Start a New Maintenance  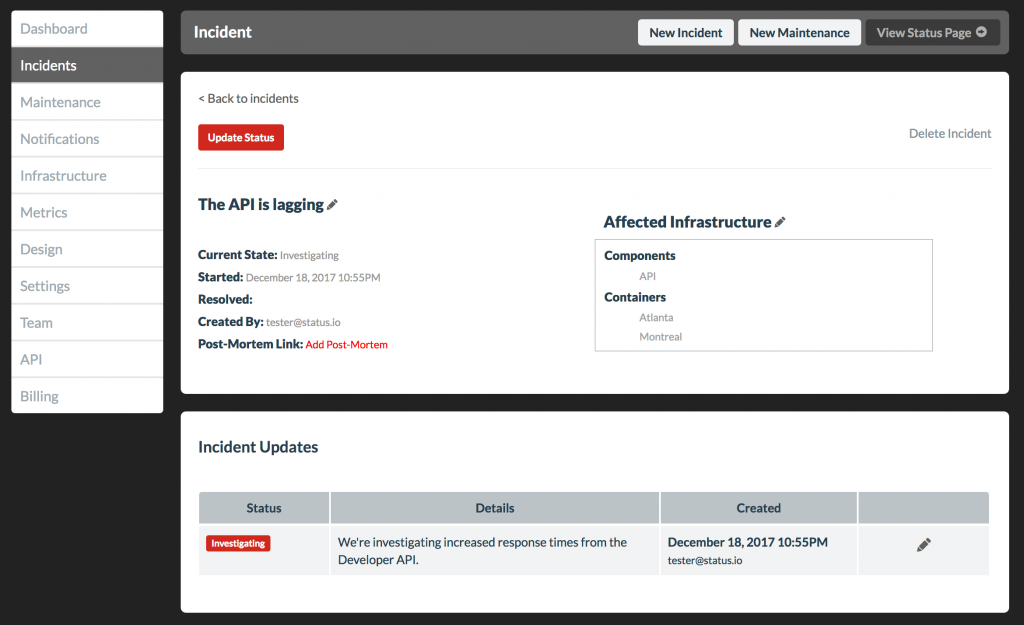point(799,31)
